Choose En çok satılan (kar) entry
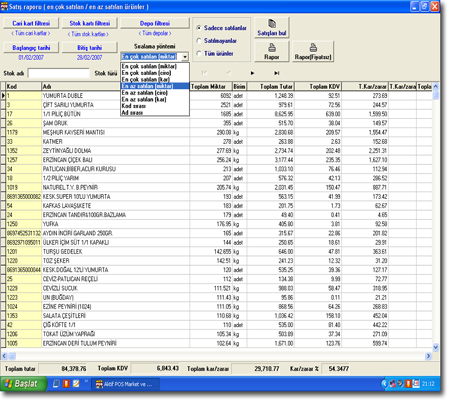This screenshot has height=400, width=450. tap(155, 79)
